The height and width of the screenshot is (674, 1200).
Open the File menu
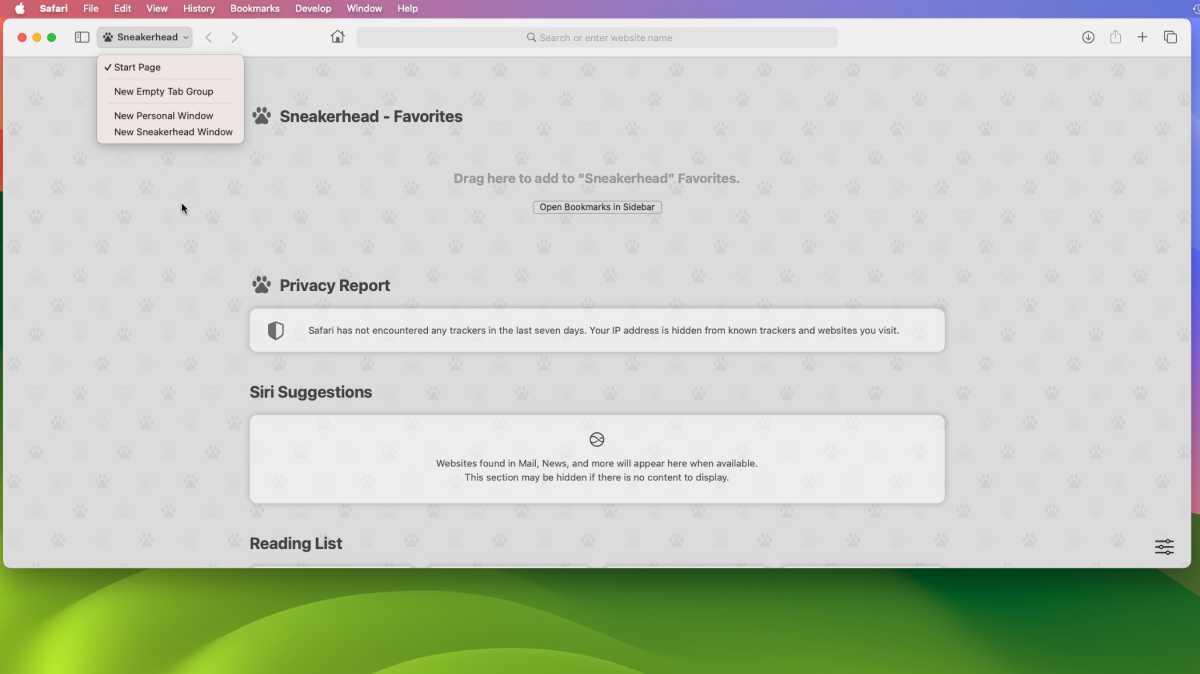coord(91,8)
